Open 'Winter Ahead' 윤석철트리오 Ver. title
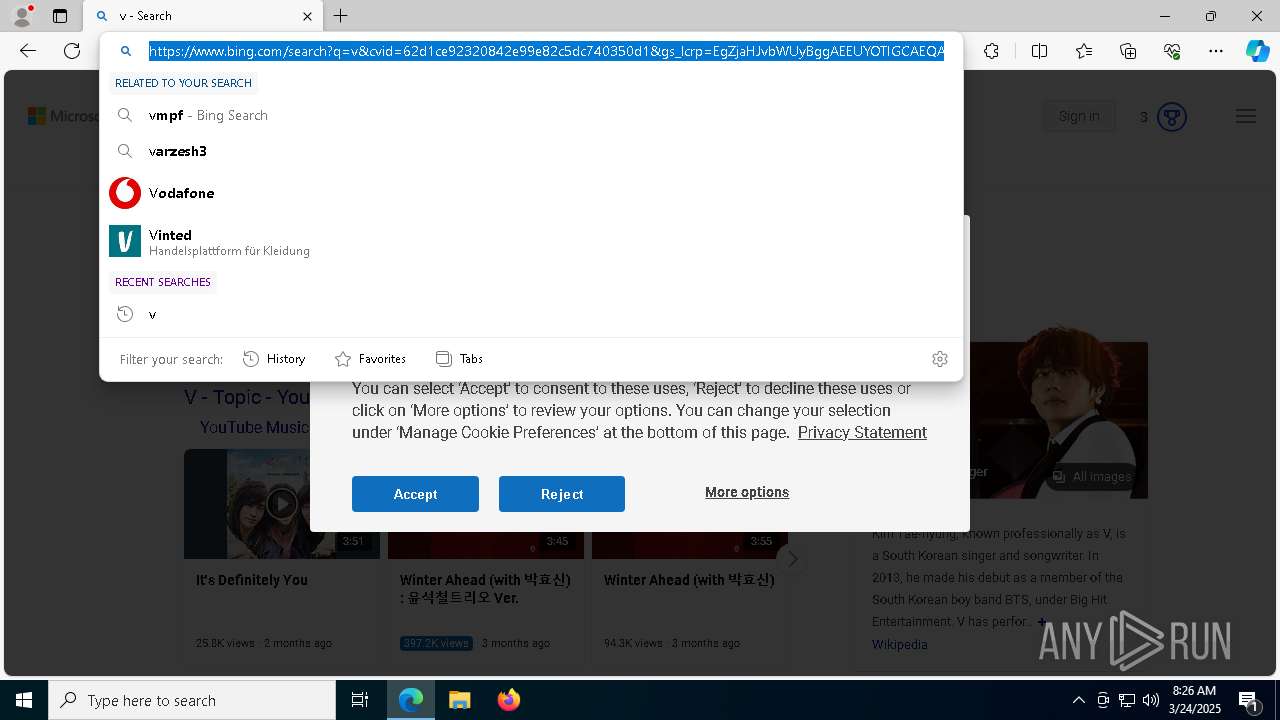 (x=485, y=589)
